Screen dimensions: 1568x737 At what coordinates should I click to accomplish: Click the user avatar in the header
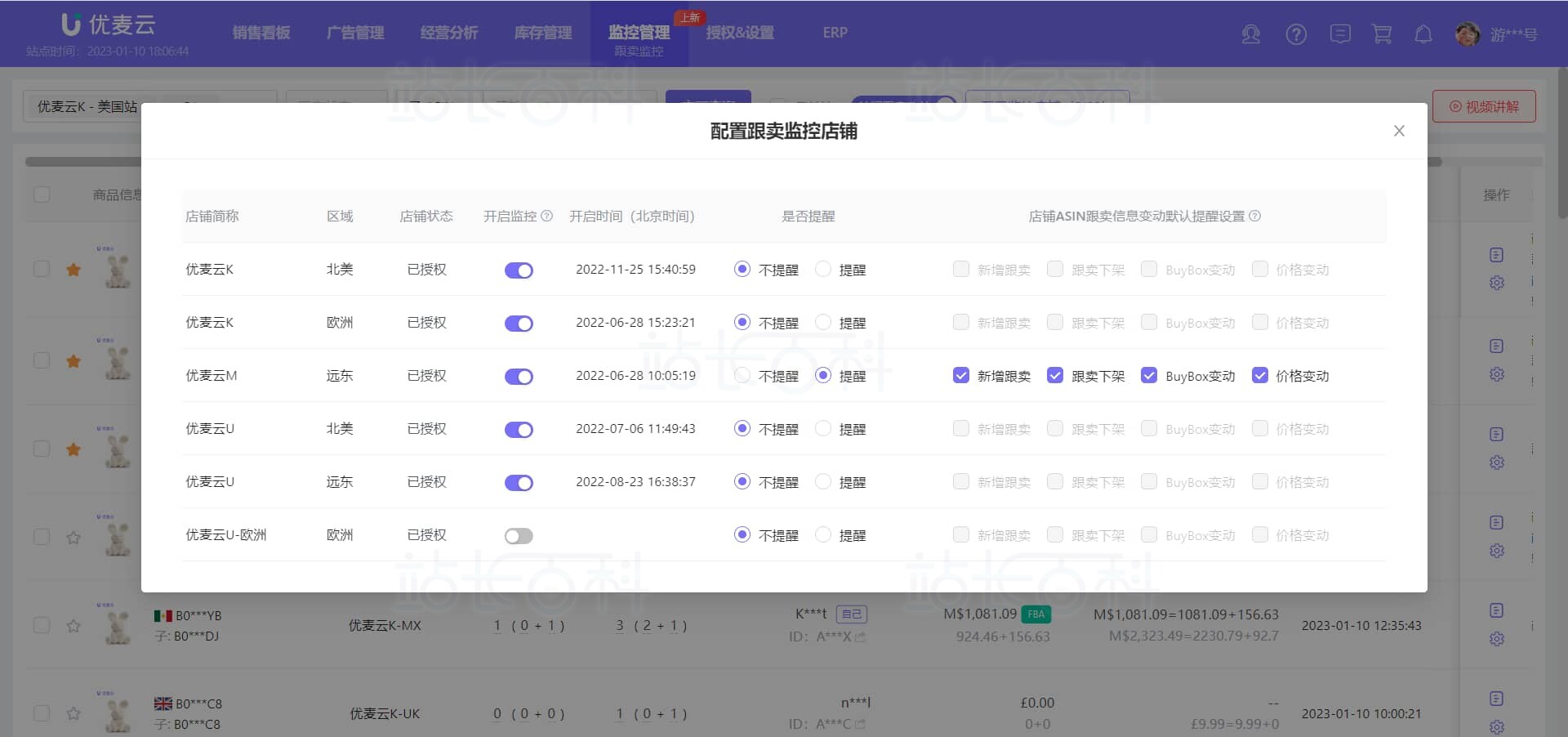[x=1468, y=34]
